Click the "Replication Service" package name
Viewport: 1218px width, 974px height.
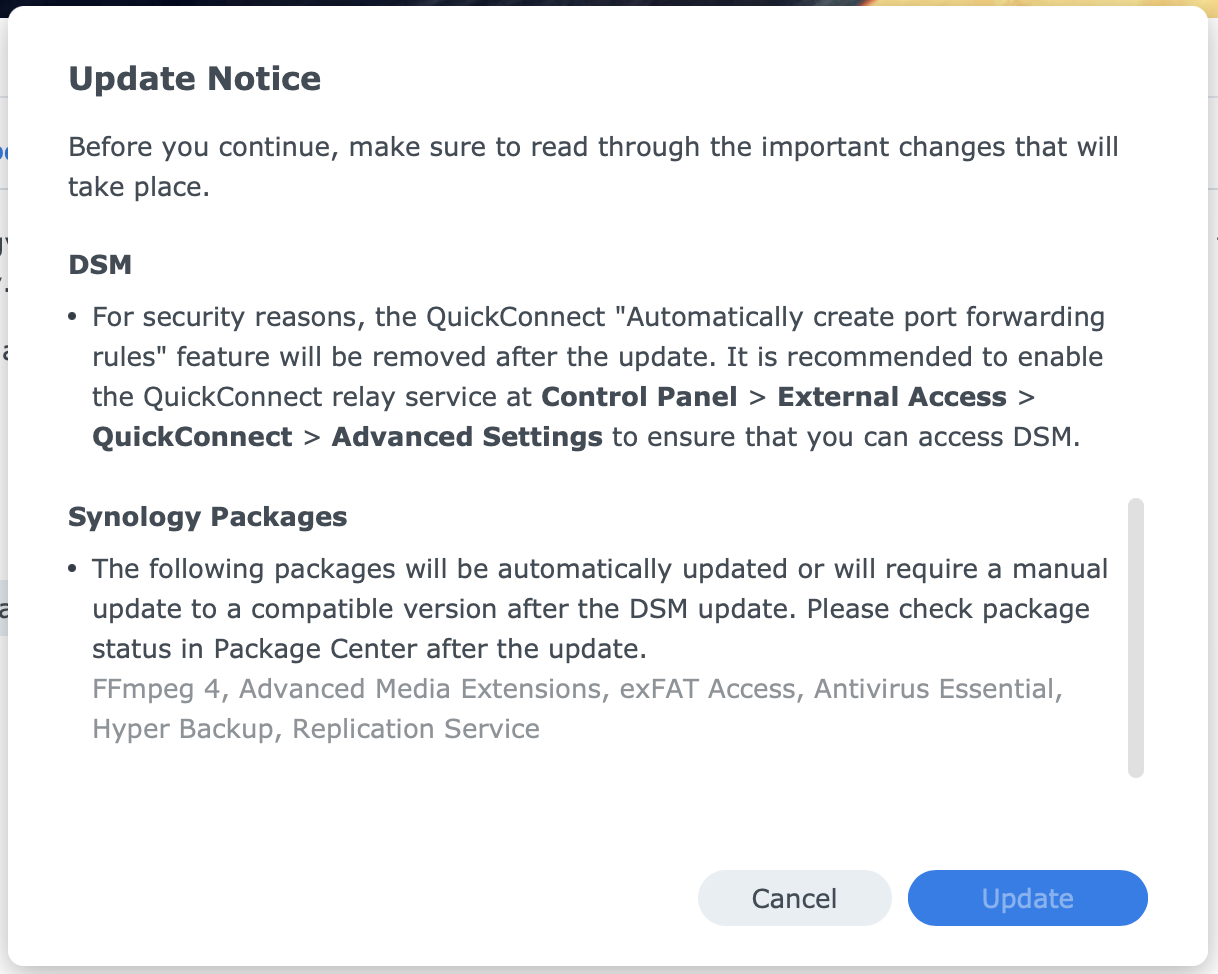(x=416, y=729)
